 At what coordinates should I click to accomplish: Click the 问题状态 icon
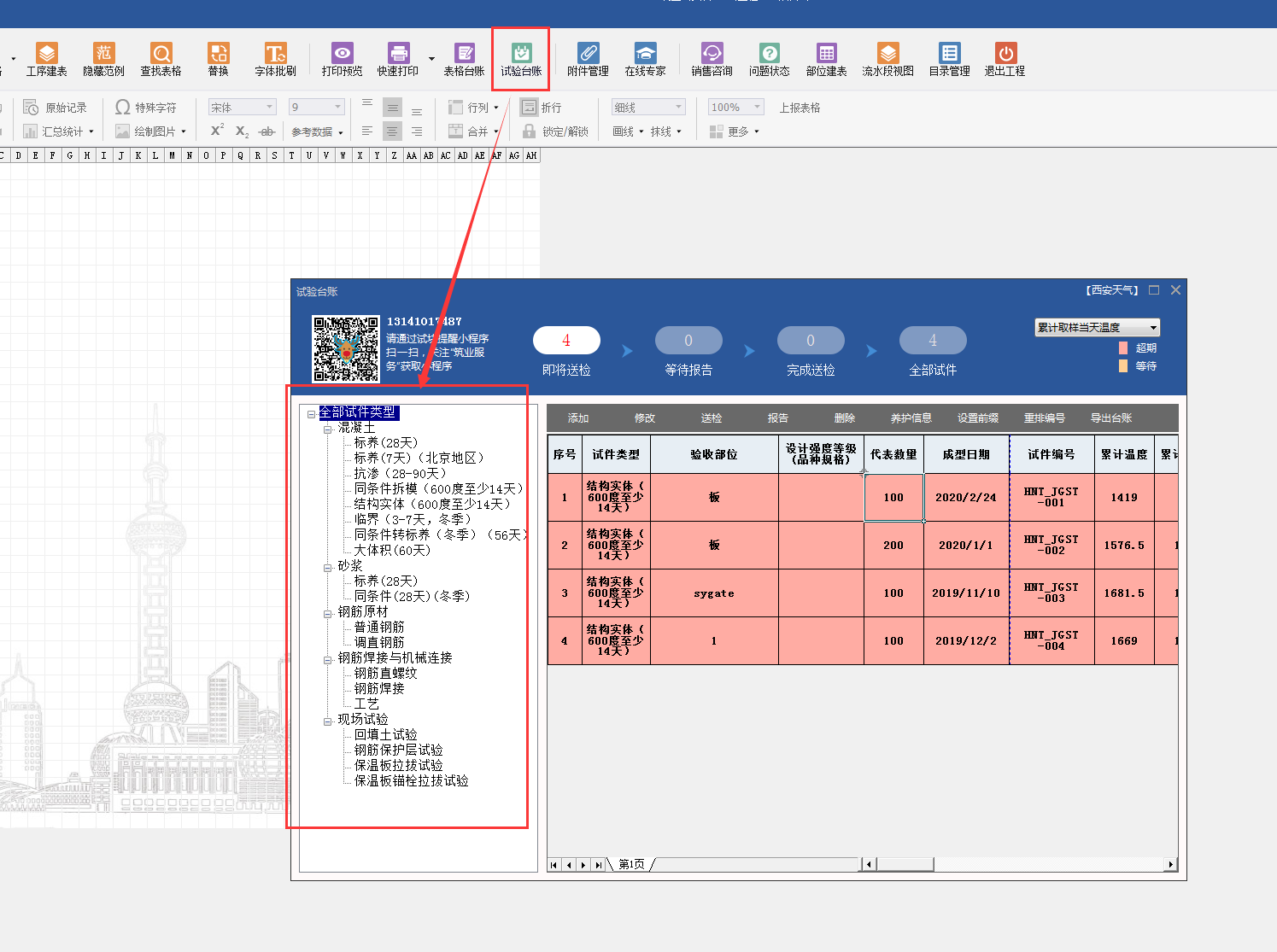(769, 60)
